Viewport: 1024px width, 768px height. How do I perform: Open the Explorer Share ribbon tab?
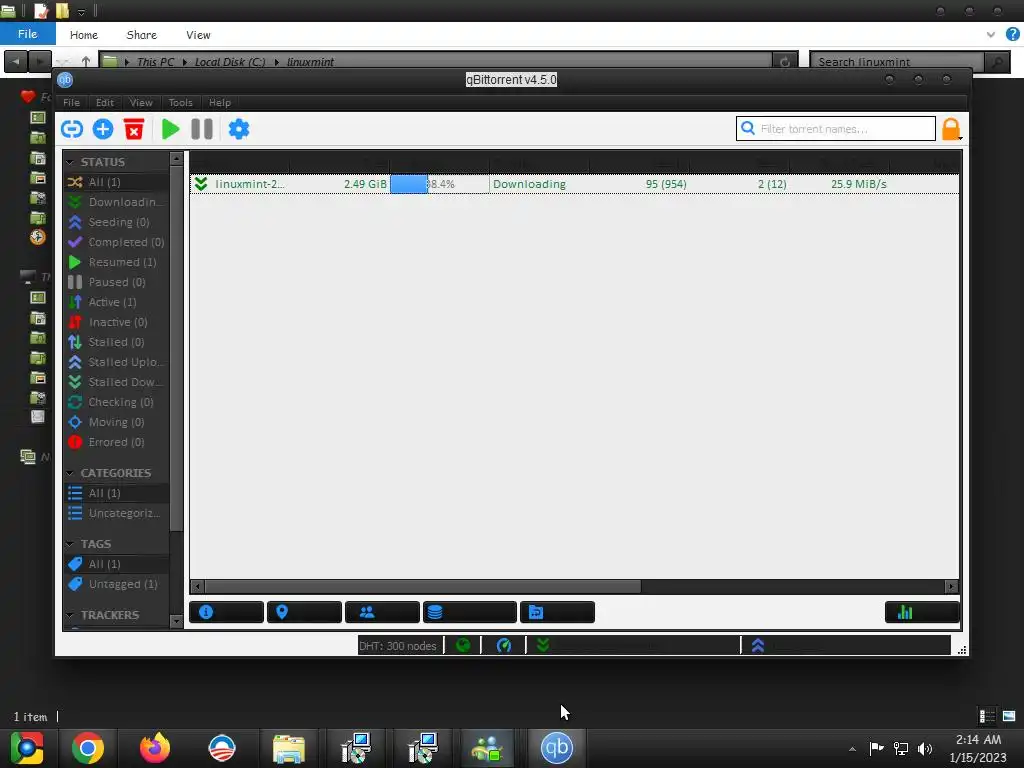coord(142,35)
